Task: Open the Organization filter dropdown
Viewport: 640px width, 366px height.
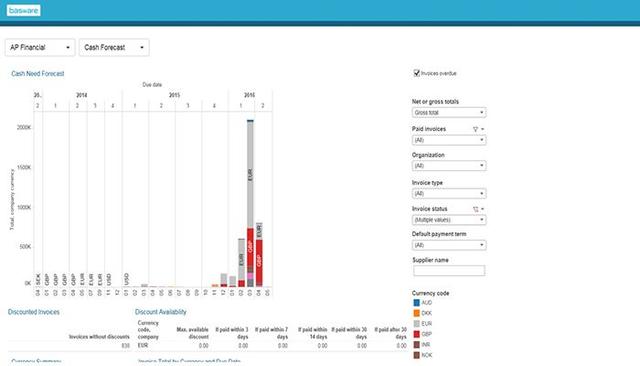Action: [x=449, y=166]
